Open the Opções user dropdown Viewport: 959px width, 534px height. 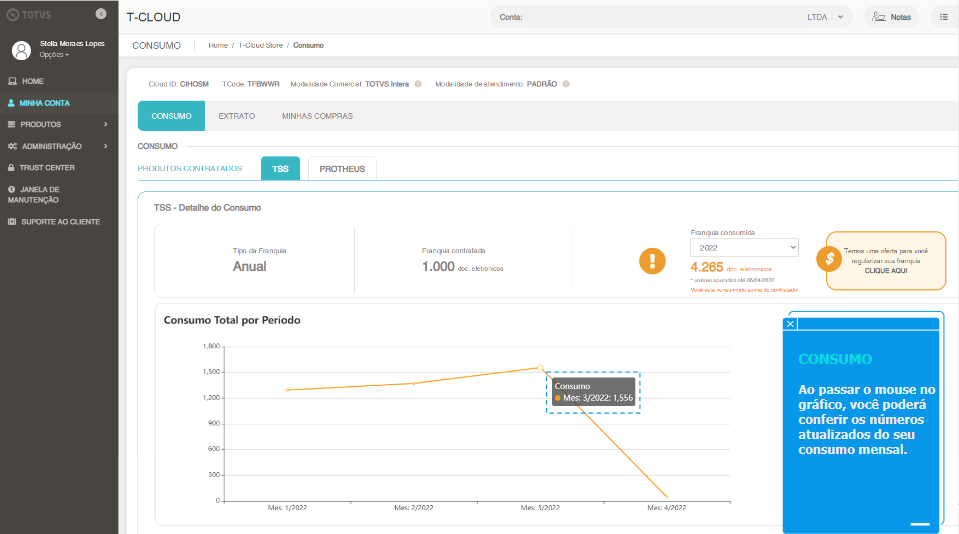(x=54, y=54)
